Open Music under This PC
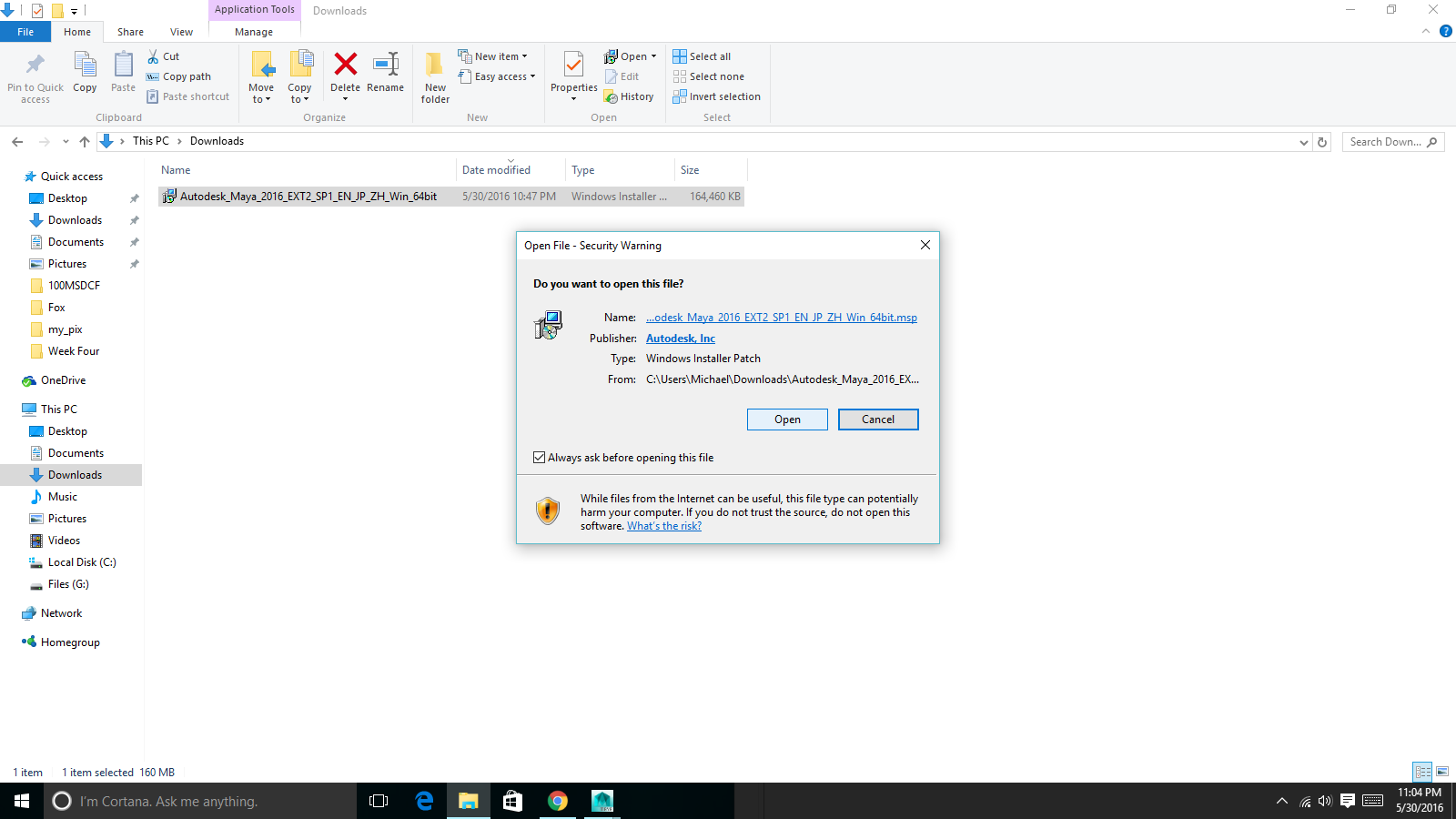This screenshot has height=819, width=1456. tap(63, 497)
